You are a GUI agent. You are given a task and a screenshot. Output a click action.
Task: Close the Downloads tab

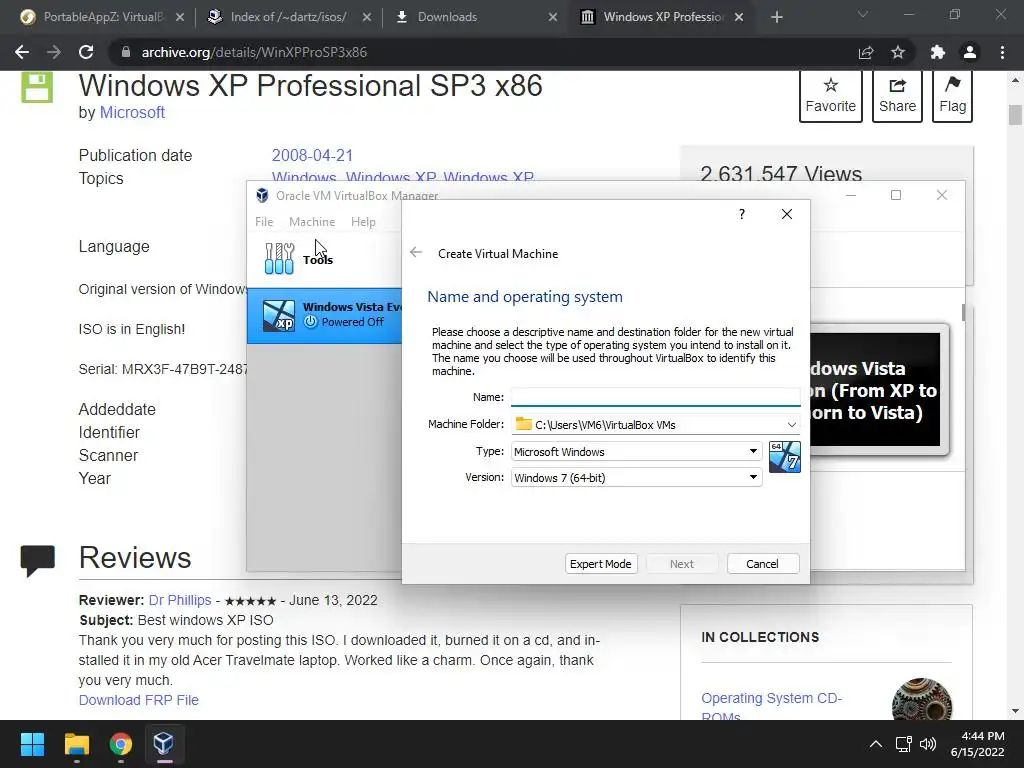(552, 17)
